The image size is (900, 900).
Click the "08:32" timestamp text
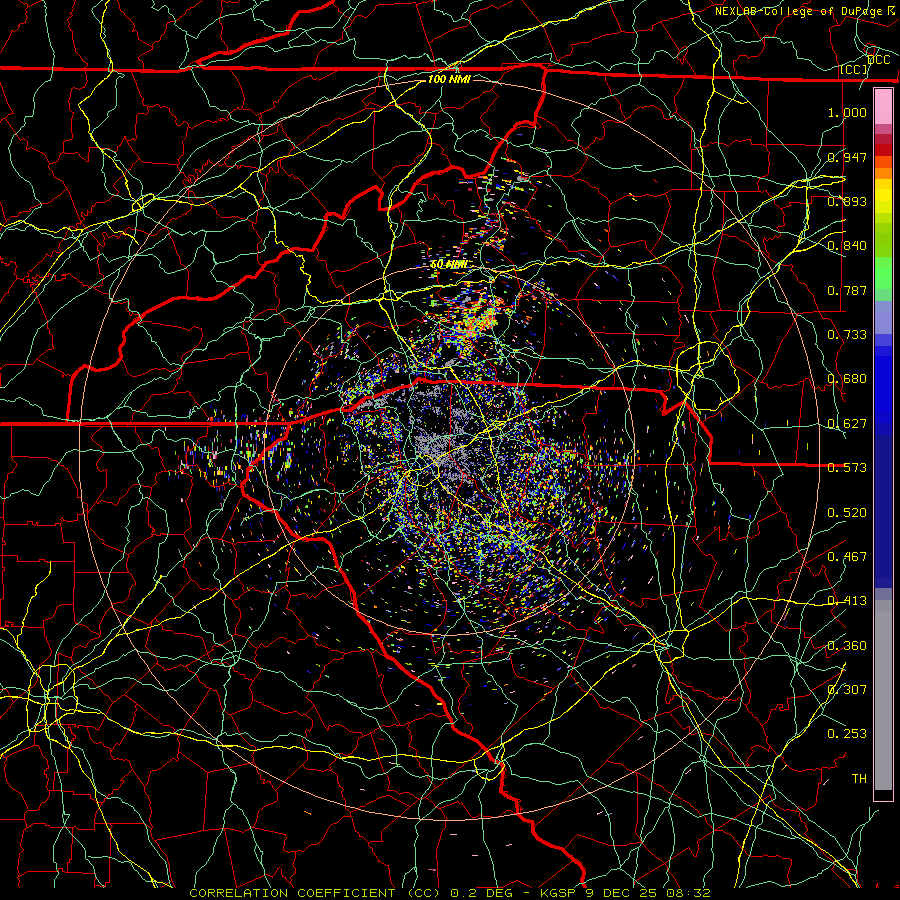click(x=688, y=893)
